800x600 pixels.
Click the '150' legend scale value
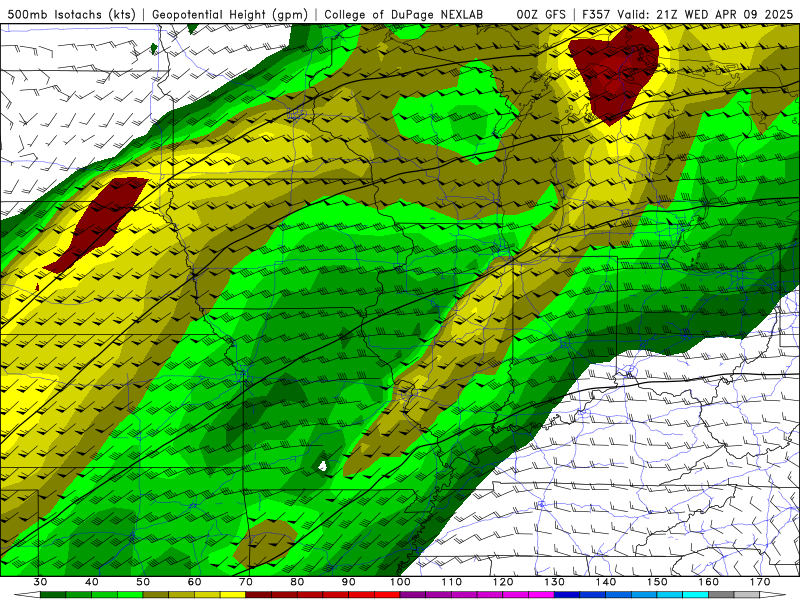pos(657,582)
